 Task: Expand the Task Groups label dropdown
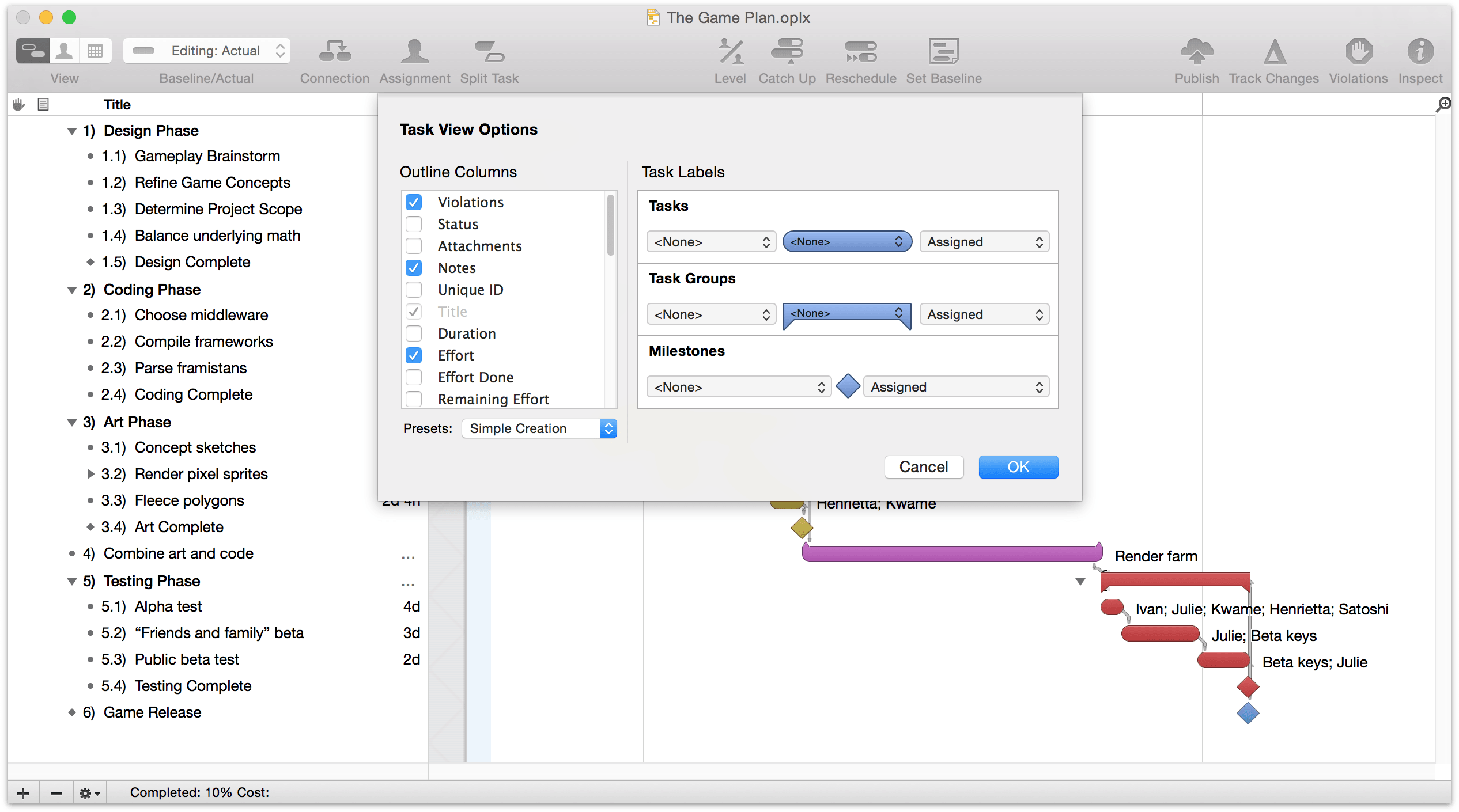[x=845, y=314]
